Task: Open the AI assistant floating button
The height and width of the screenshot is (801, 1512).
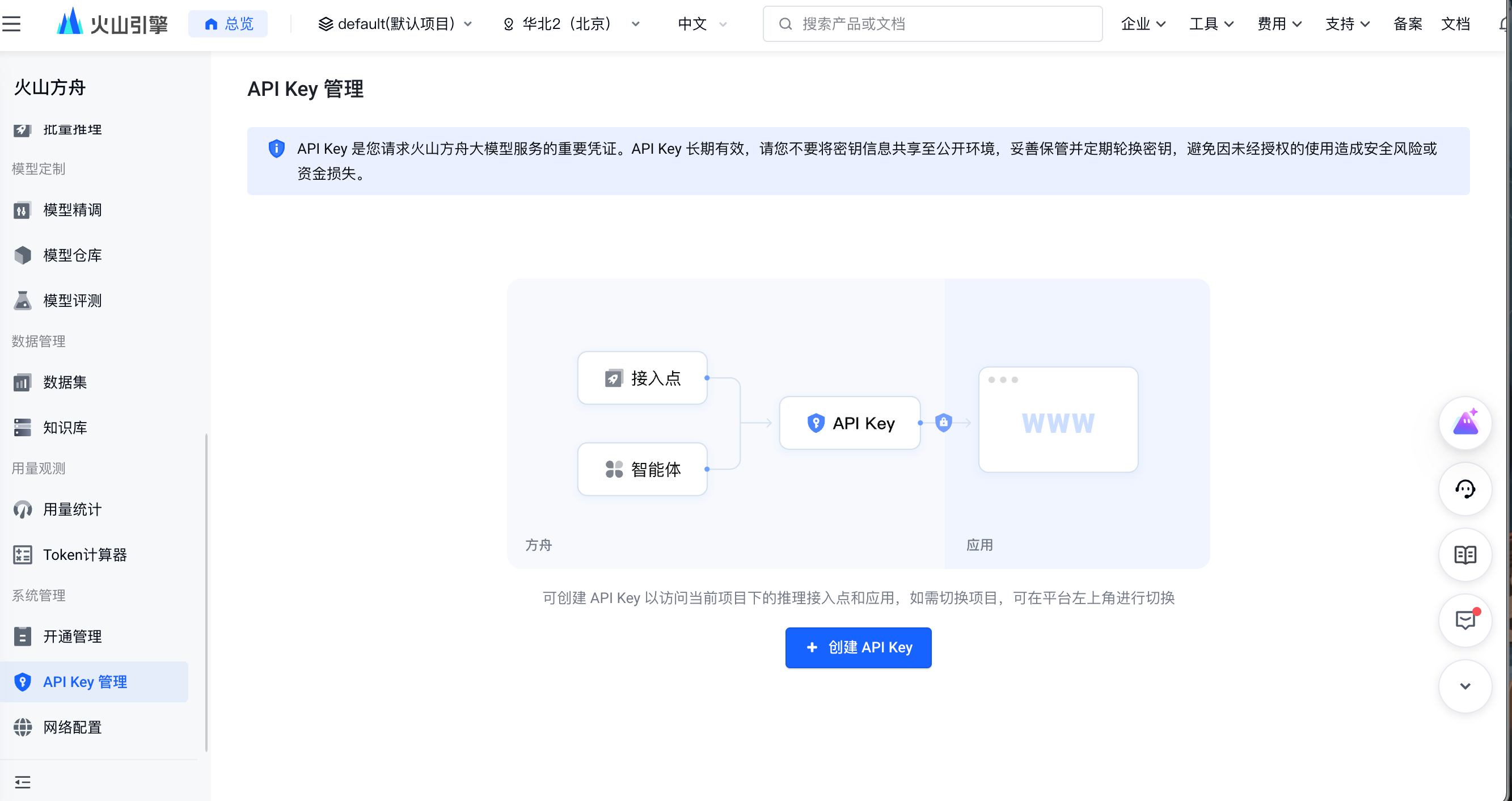Action: pyautogui.click(x=1465, y=423)
